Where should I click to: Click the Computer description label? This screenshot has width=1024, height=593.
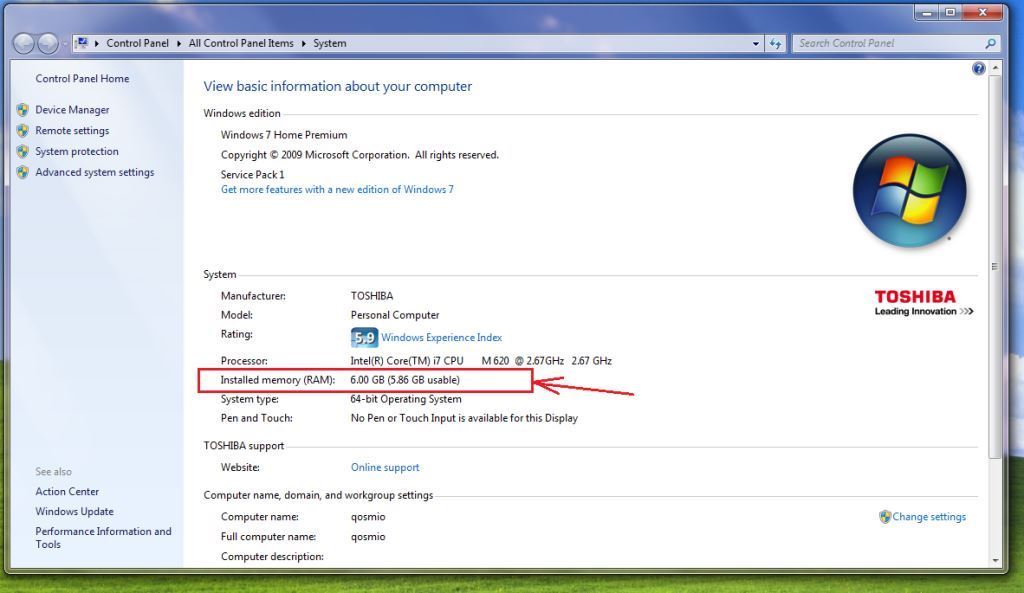point(272,556)
